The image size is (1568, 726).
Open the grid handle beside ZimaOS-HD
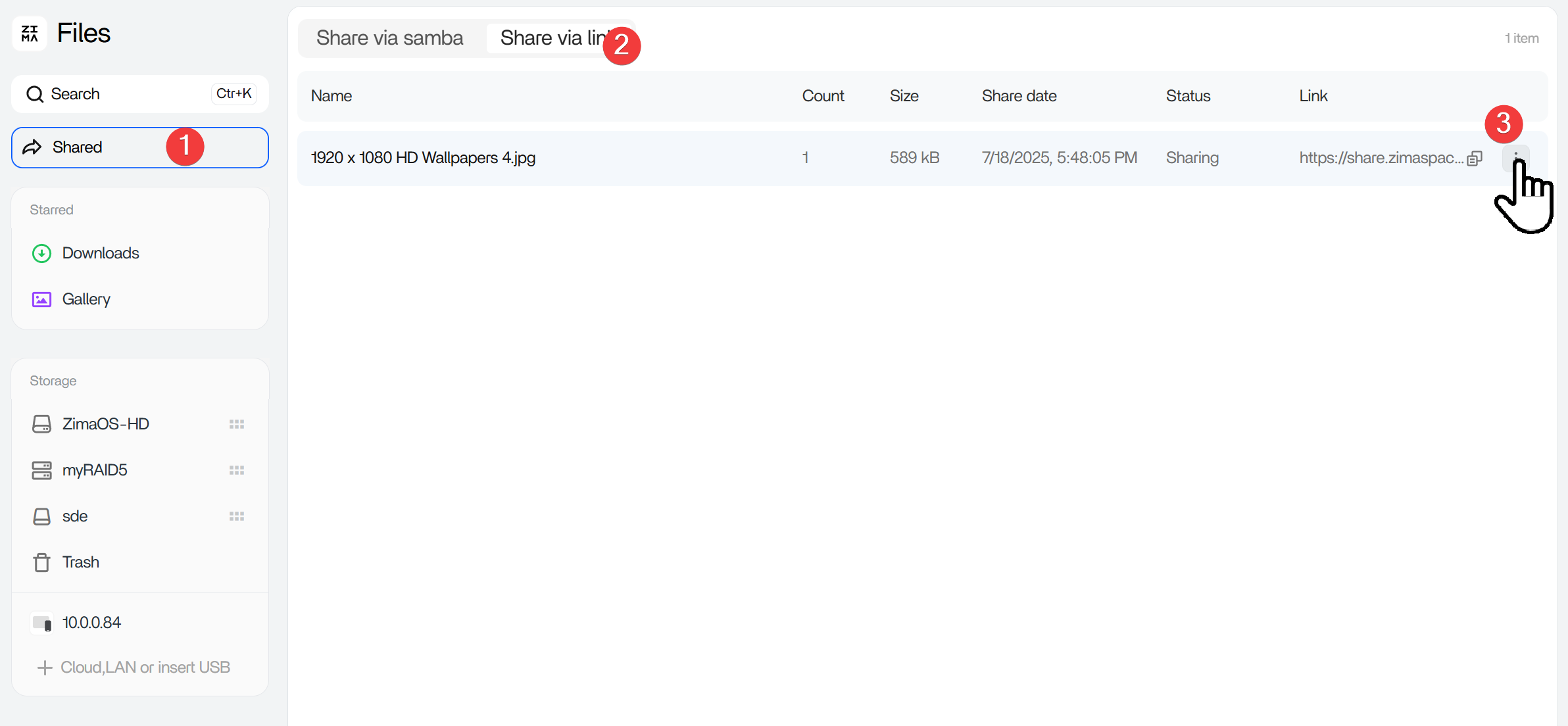tap(237, 424)
